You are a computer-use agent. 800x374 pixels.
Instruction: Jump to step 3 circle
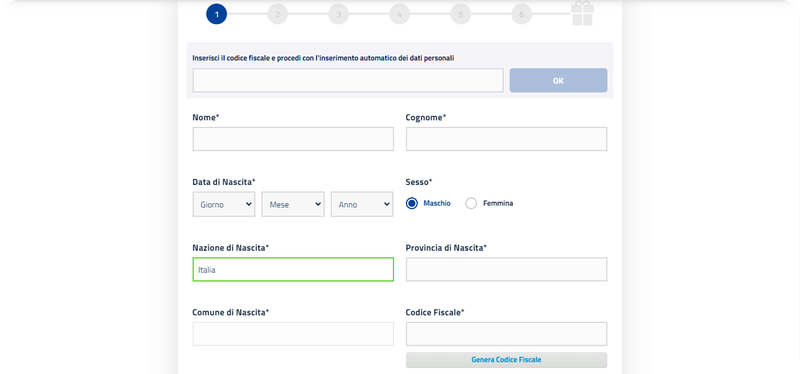pos(338,14)
